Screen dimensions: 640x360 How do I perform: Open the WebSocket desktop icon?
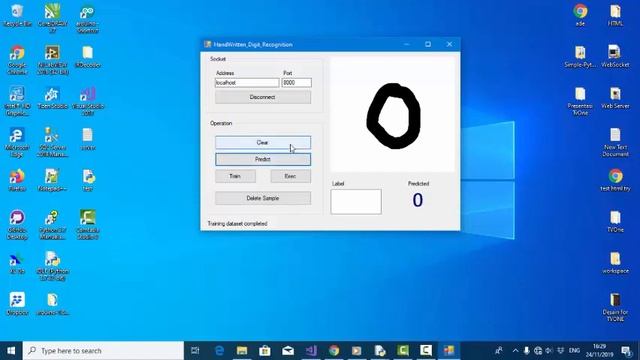pyautogui.click(x=615, y=56)
